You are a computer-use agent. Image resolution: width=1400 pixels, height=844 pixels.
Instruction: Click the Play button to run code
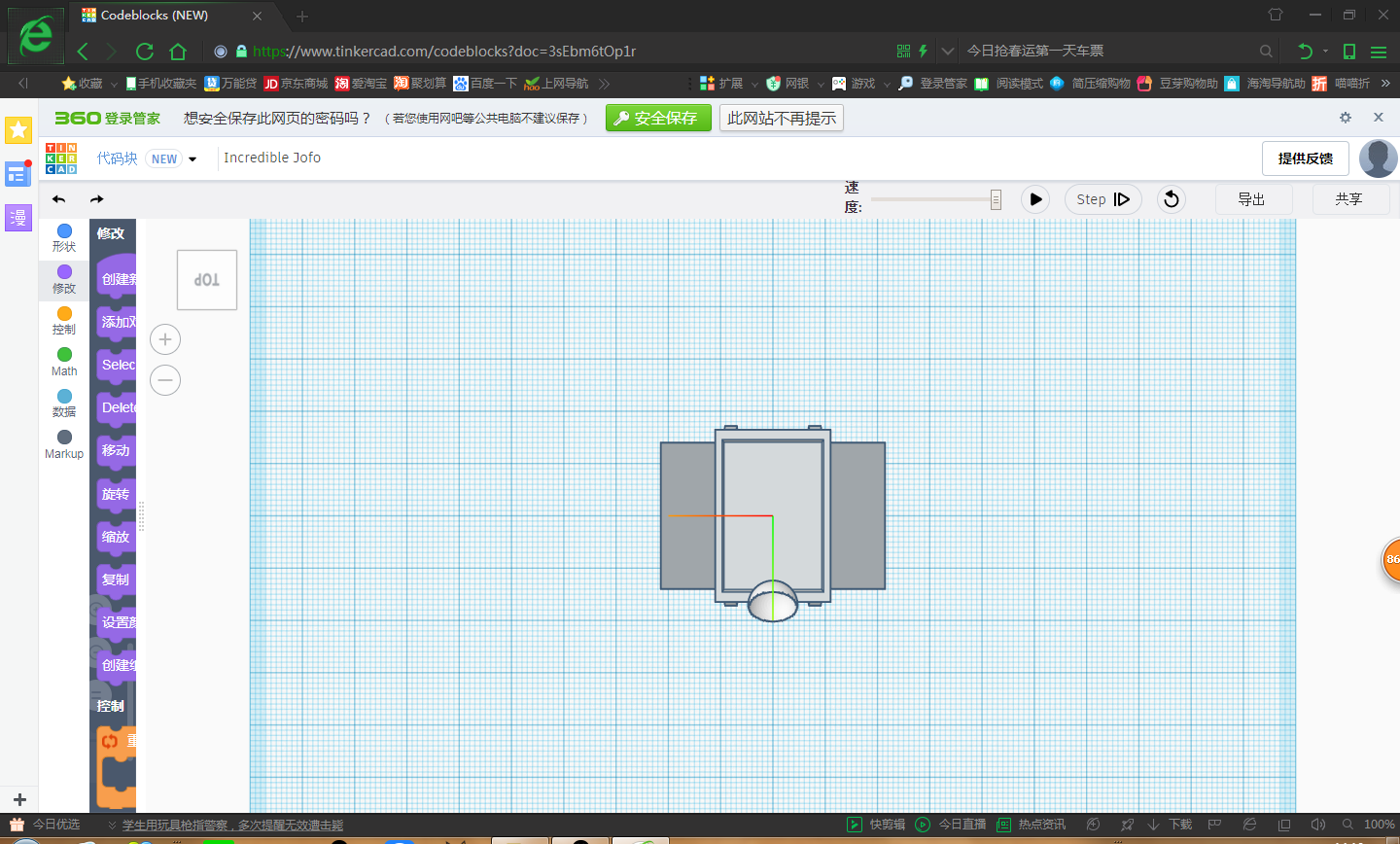[1035, 199]
